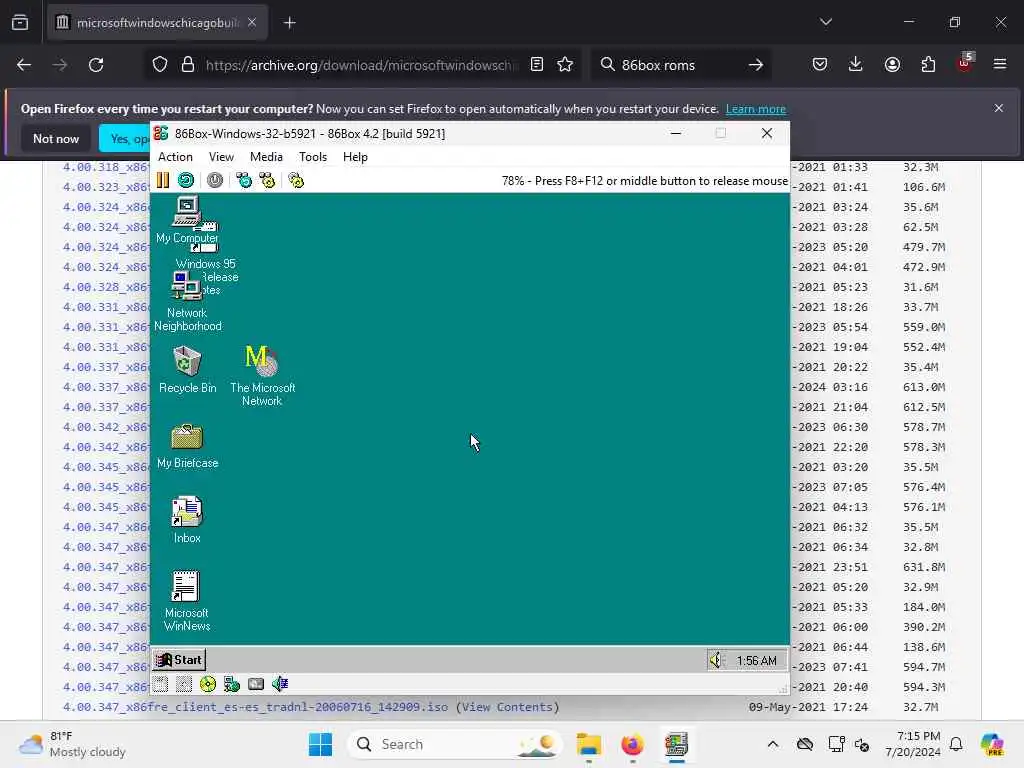Click Not now in Firefox notification
The height and width of the screenshot is (768, 1024).
click(x=56, y=138)
